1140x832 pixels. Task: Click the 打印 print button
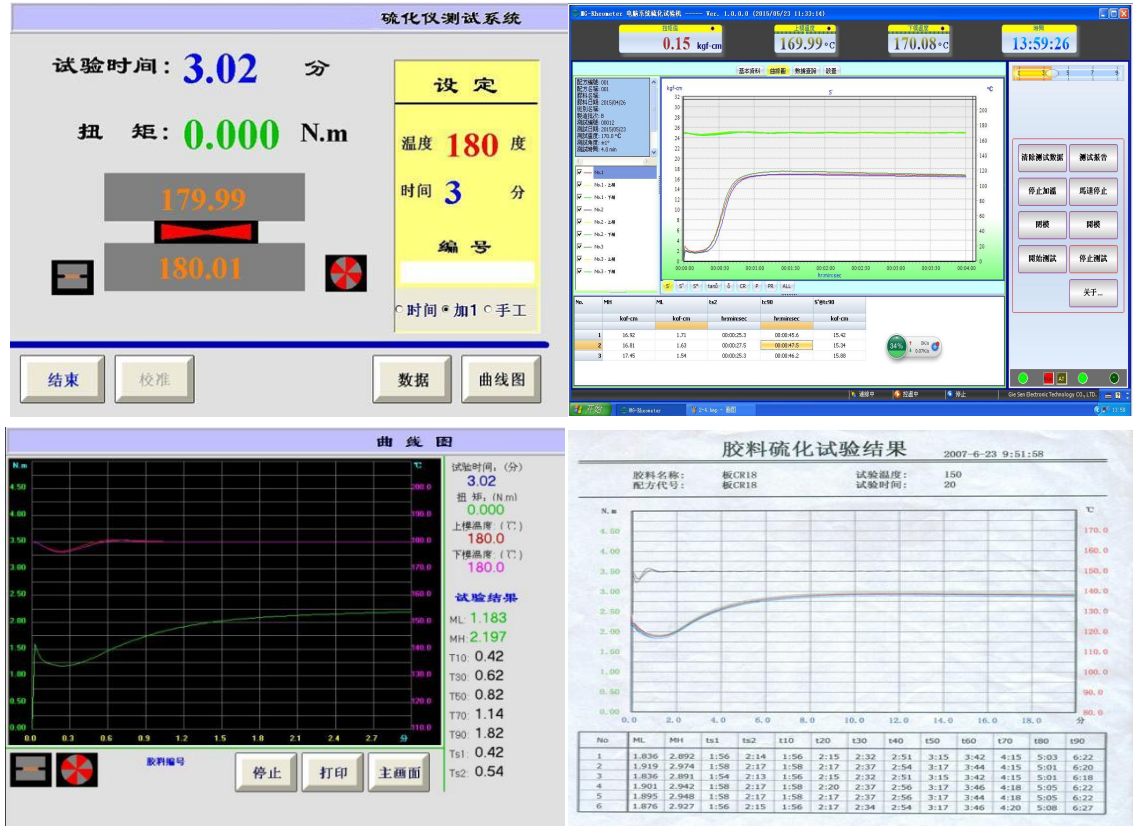pyautogui.click(x=332, y=773)
